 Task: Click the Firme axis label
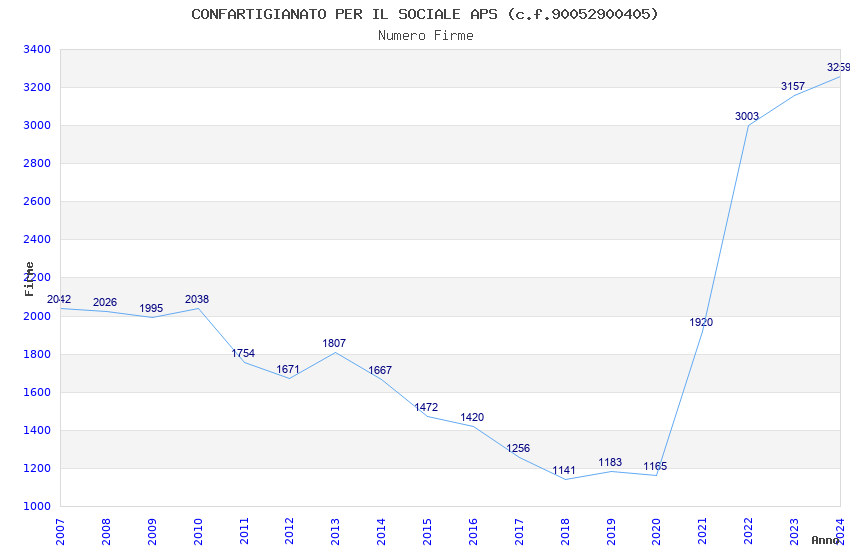[x=29, y=279]
